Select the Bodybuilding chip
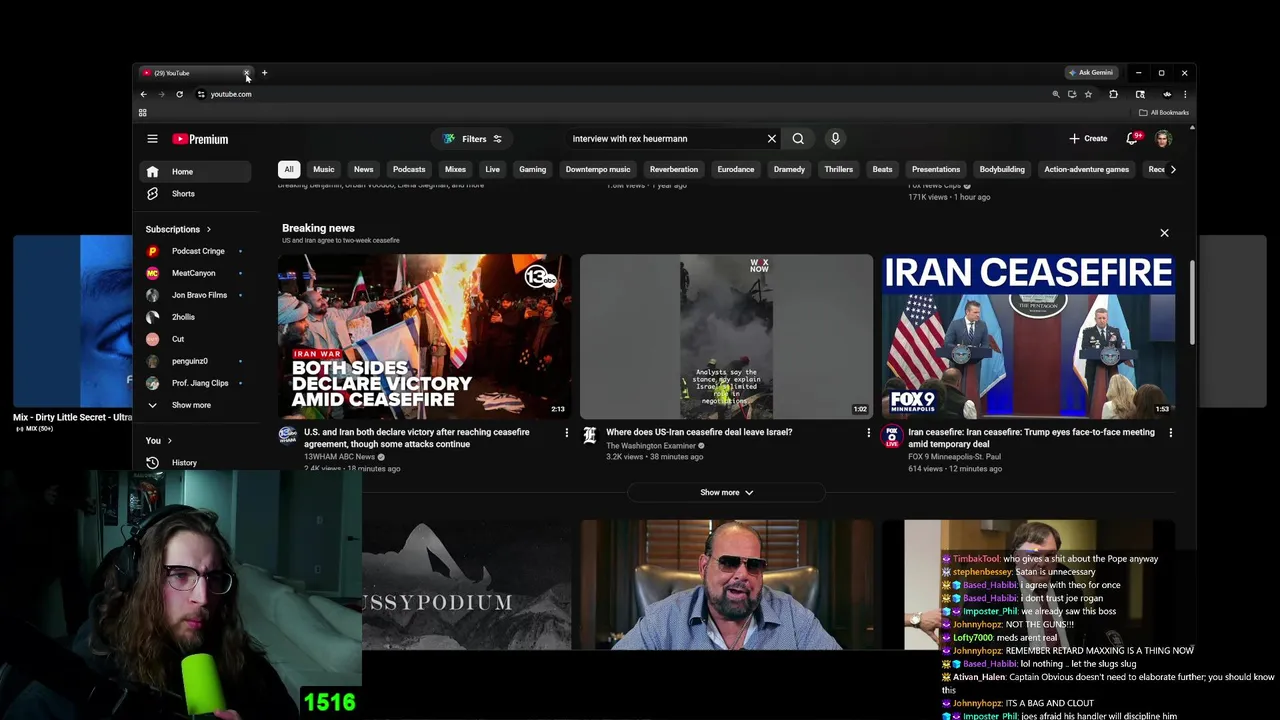 1002,169
